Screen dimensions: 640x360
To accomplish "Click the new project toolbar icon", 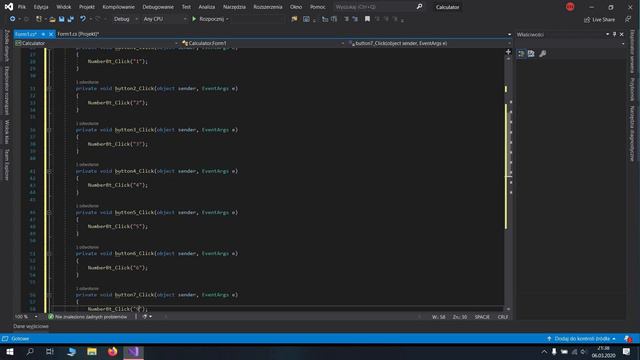I will [39, 19].
